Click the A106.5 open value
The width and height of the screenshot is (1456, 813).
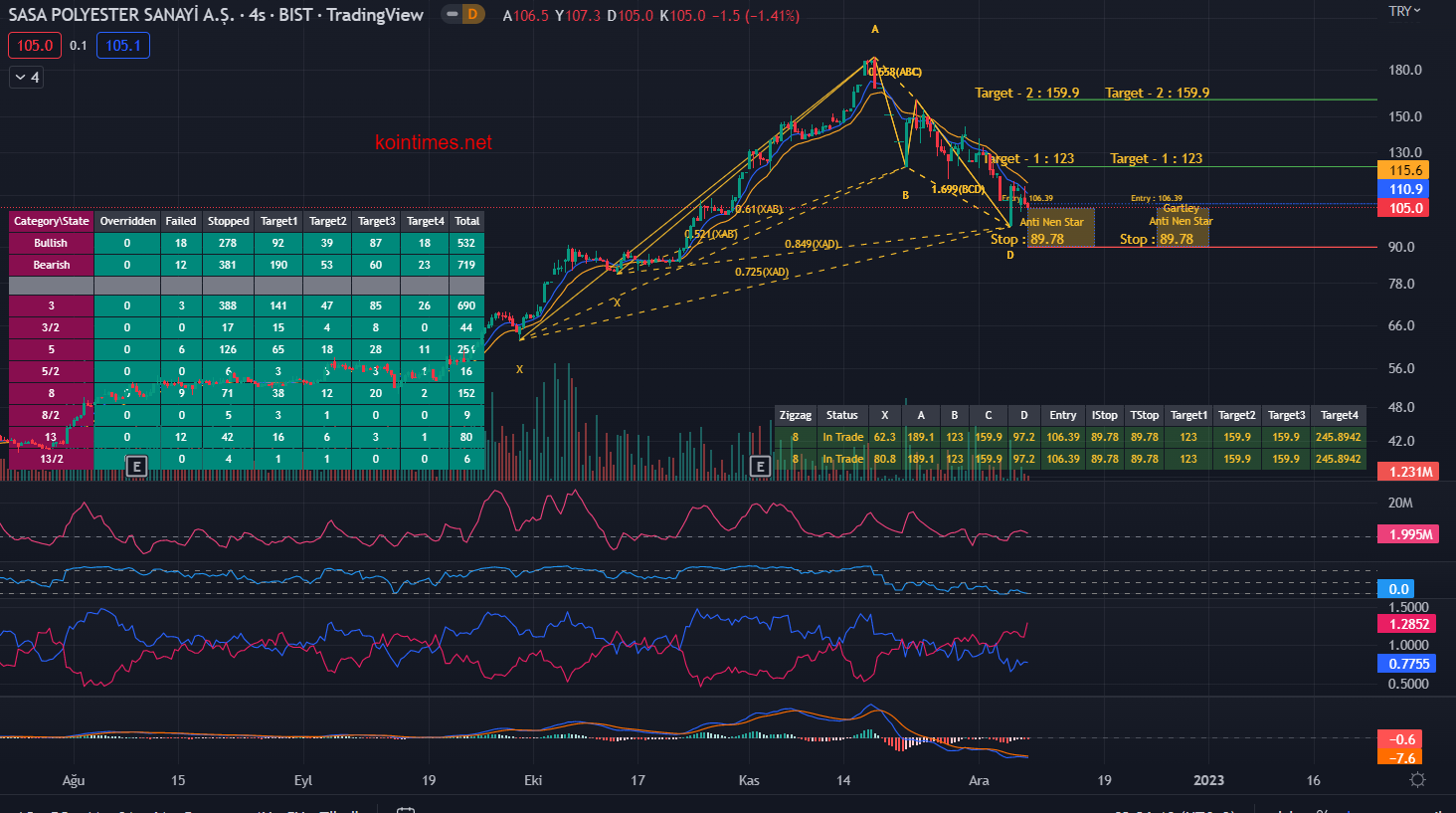point(526,16)
